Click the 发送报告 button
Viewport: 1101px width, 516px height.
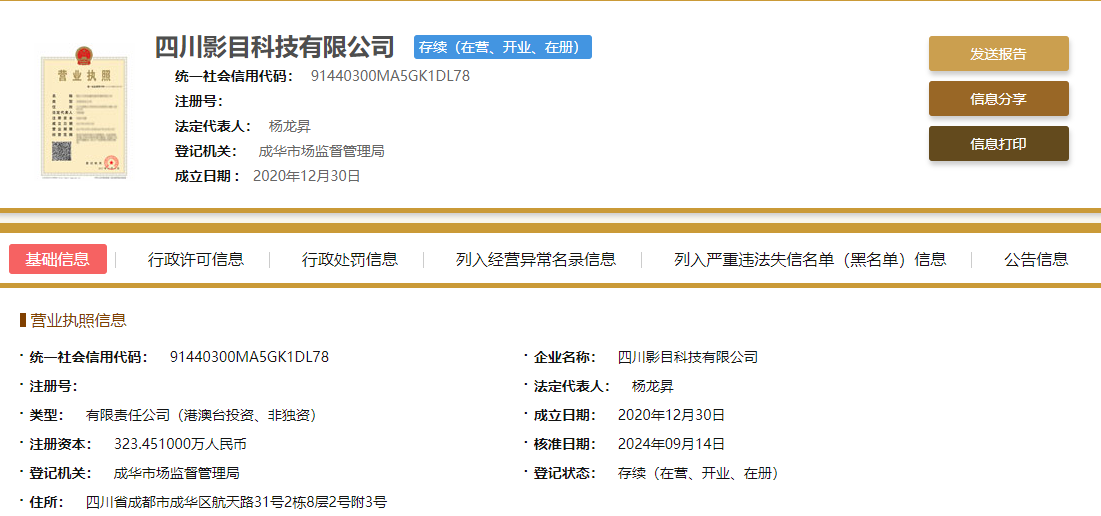998,54
